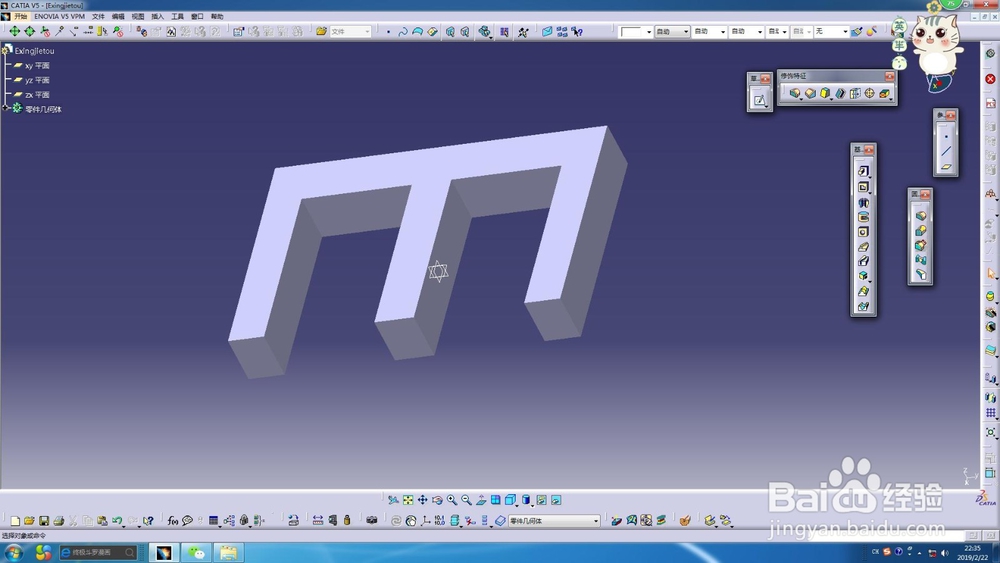Expand the Edge Fillet sub-options arrow
1000x563 pixels.
click(x=801, y=99)
